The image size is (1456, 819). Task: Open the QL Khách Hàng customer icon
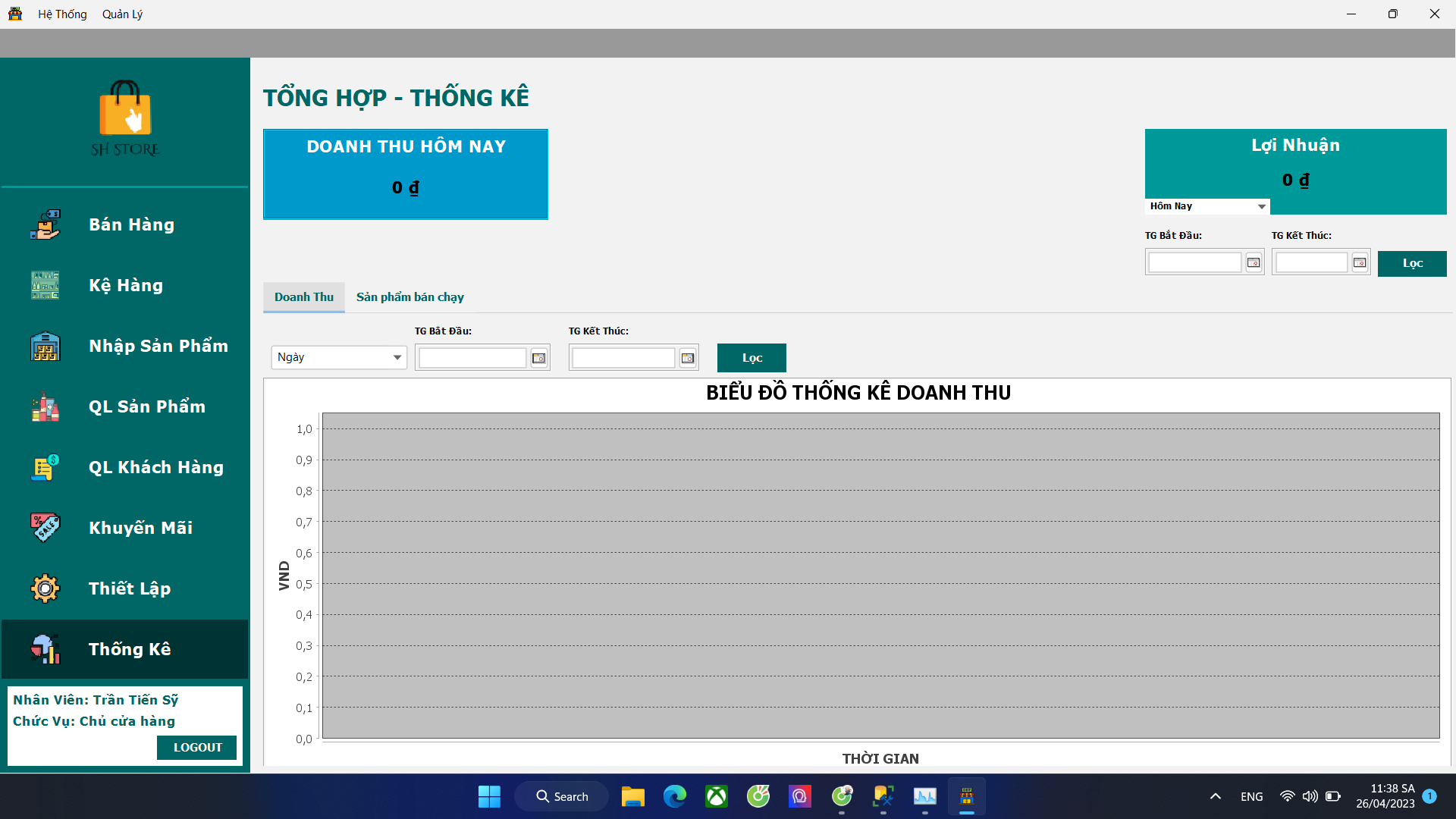click(x=45, y=467)
